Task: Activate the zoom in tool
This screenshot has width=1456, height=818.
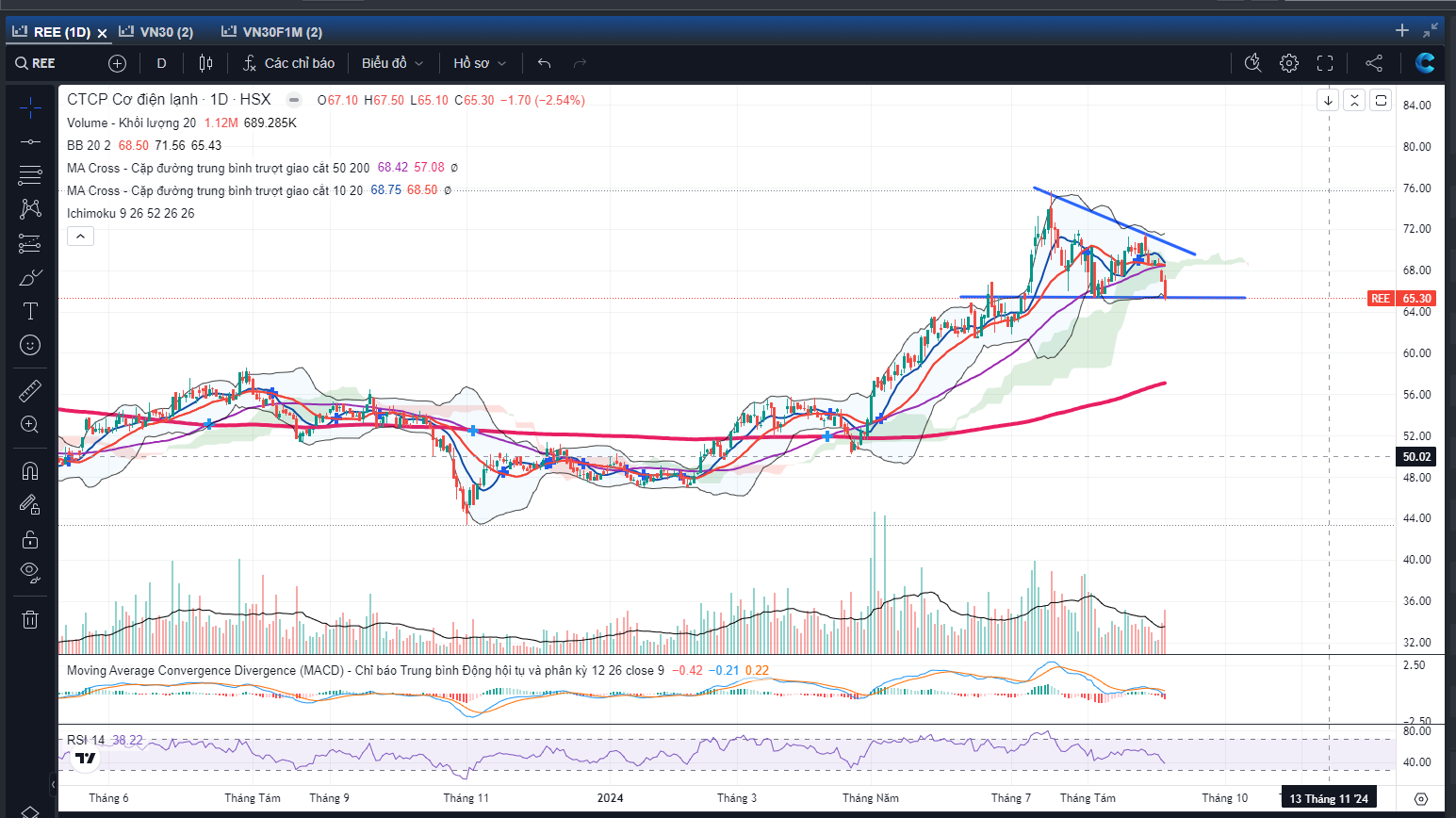Action: 30,424
